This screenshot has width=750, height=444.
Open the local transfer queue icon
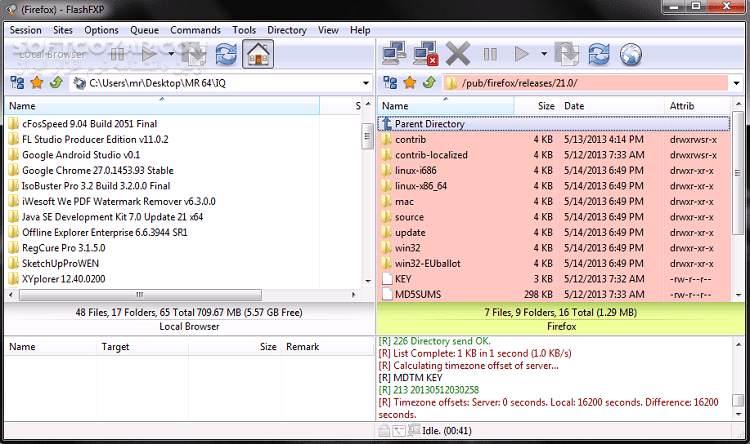(195, 54)
